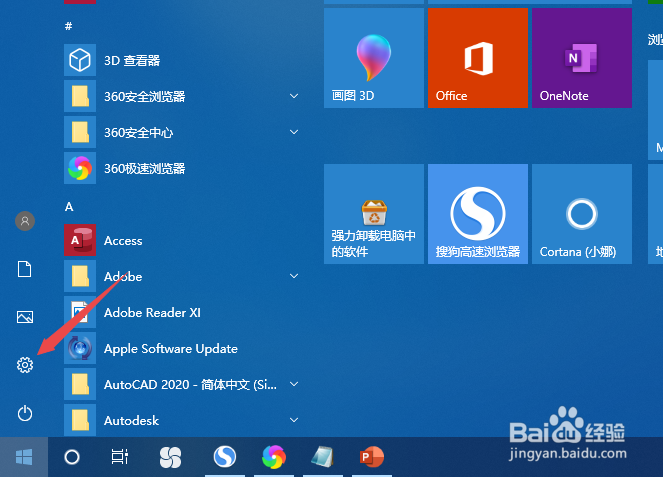Click the Power icon in Start sidebar
Image resolution: width=663 pixels, height=477 pixels.
click(x=25, y=413)
